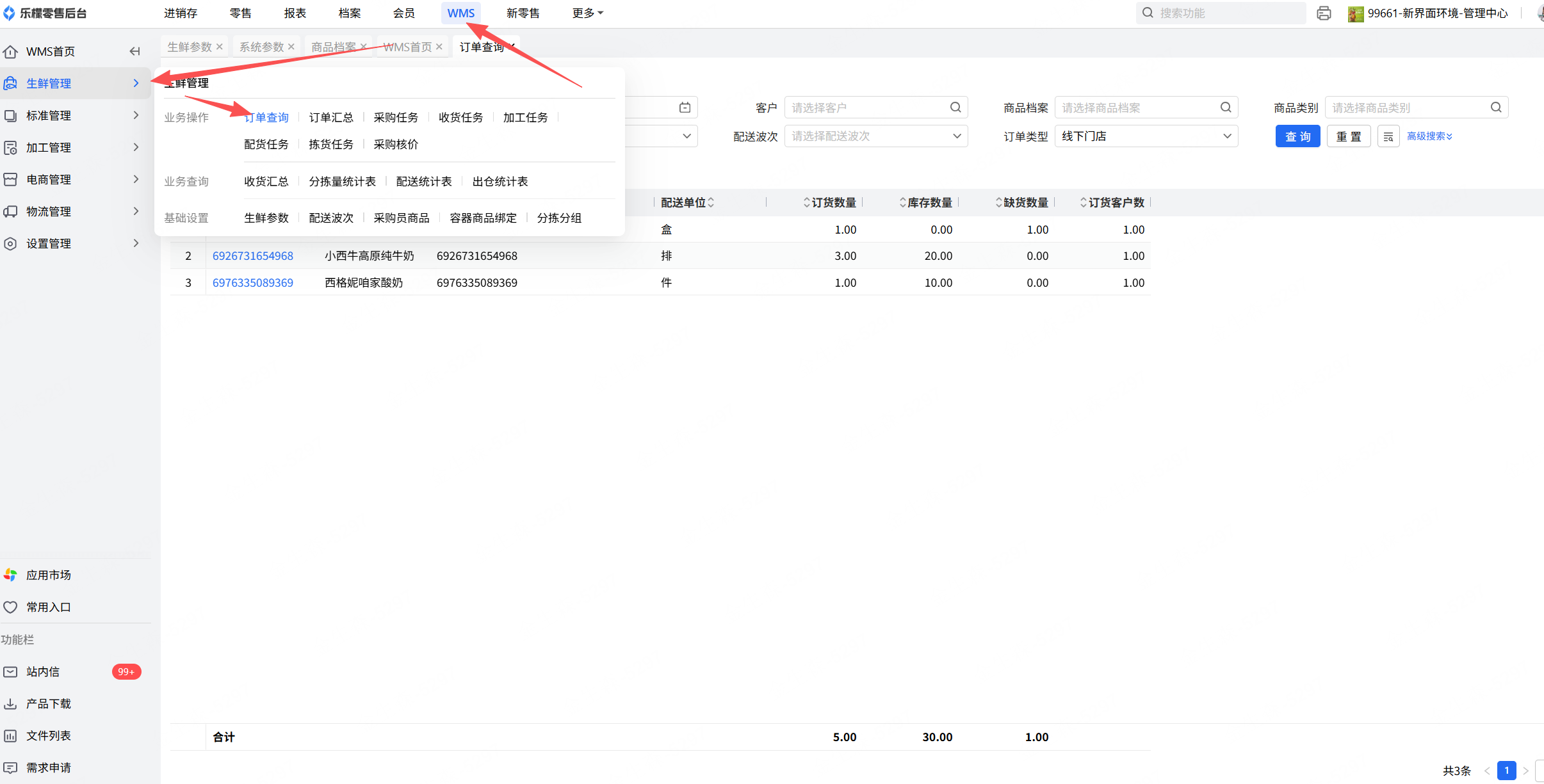Screen dimensions: 1544x784
Task: Close the 系统参数 tab
Action: coord(291,47)
